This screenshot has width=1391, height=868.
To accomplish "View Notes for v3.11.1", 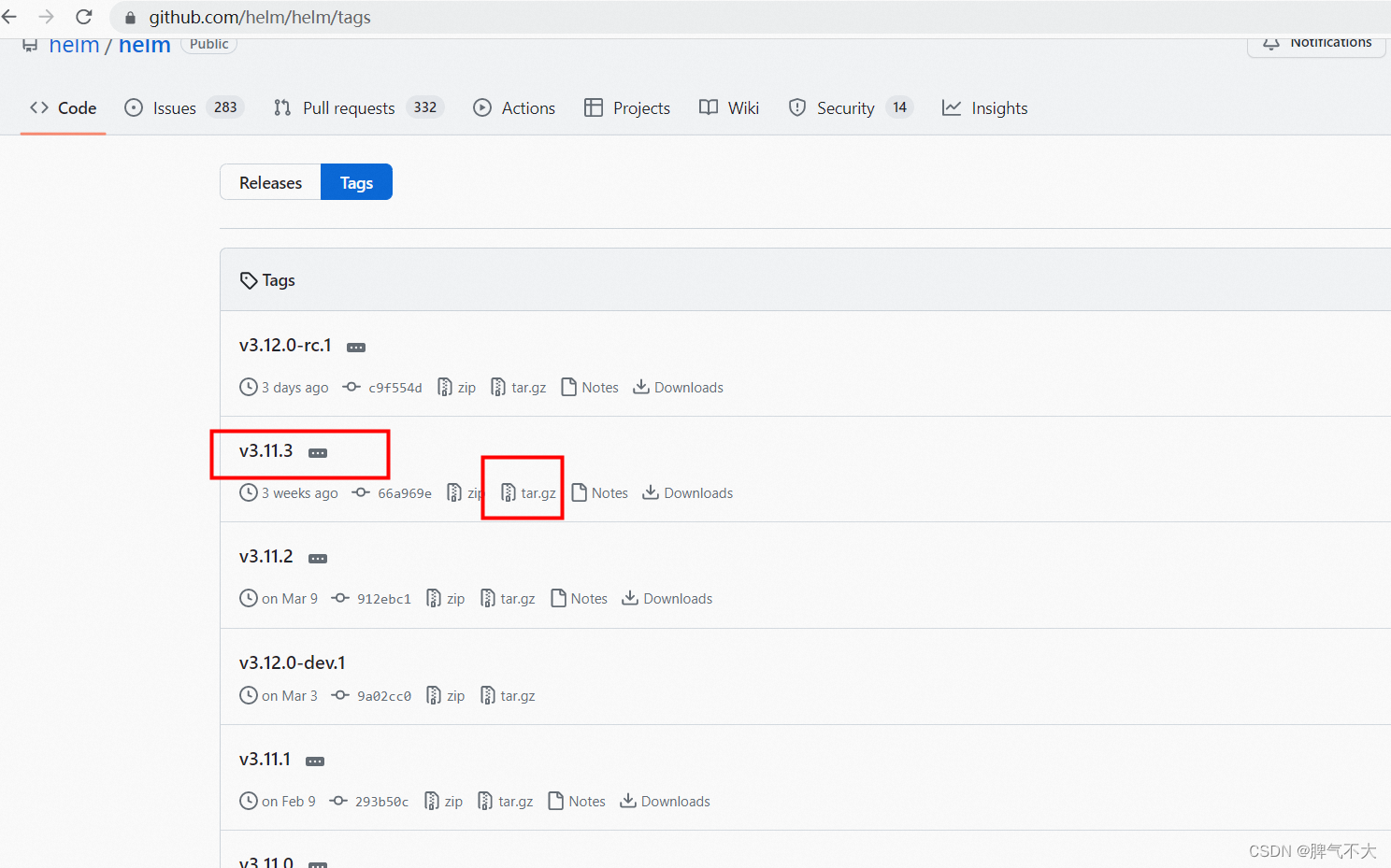I will point(577,802).
